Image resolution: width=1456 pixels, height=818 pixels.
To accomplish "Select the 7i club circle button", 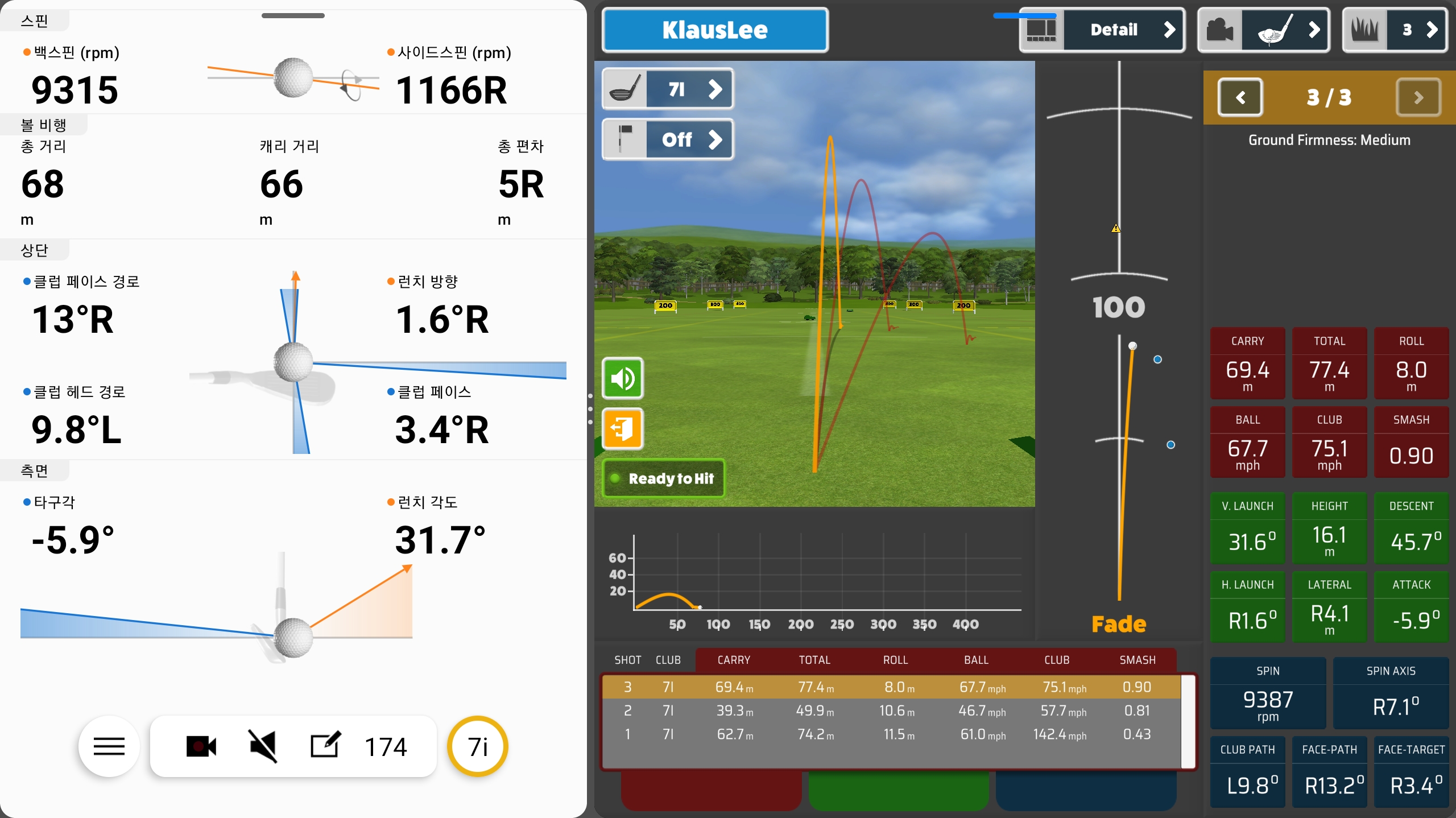I will click(x=478, y=746).
